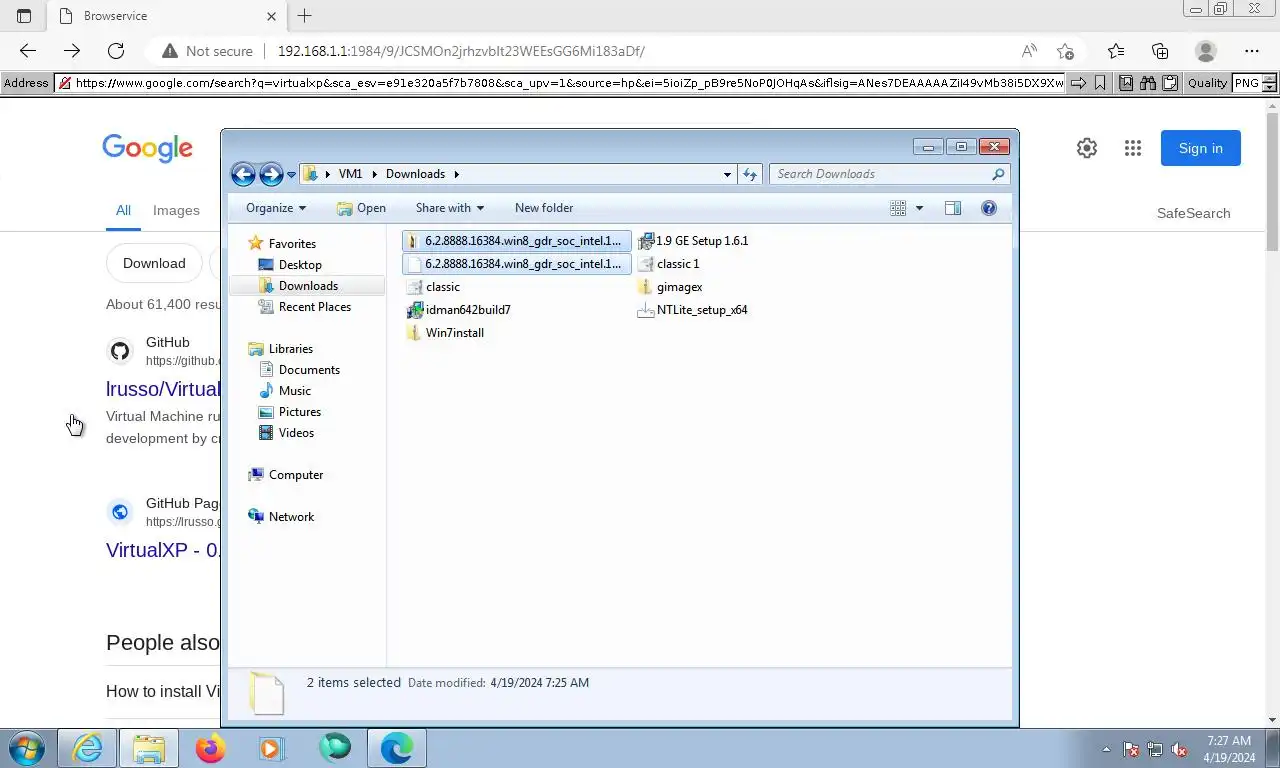Open the Pictures library
The height and width of the screenshot is (768, 1280).
coord(300,412)
